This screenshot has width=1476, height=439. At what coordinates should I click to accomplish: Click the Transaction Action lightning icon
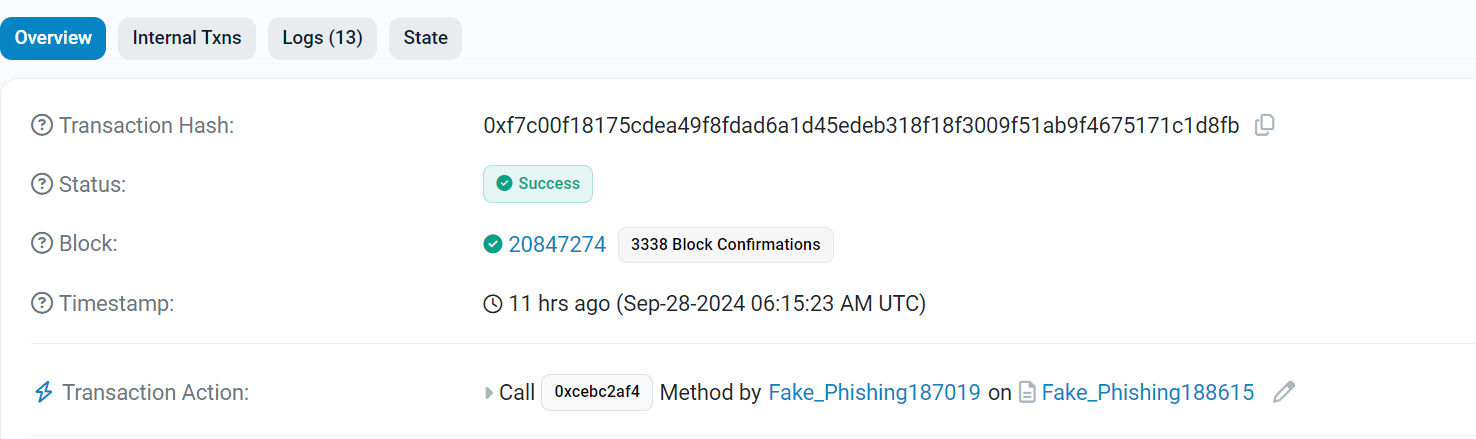click(43, 392)
